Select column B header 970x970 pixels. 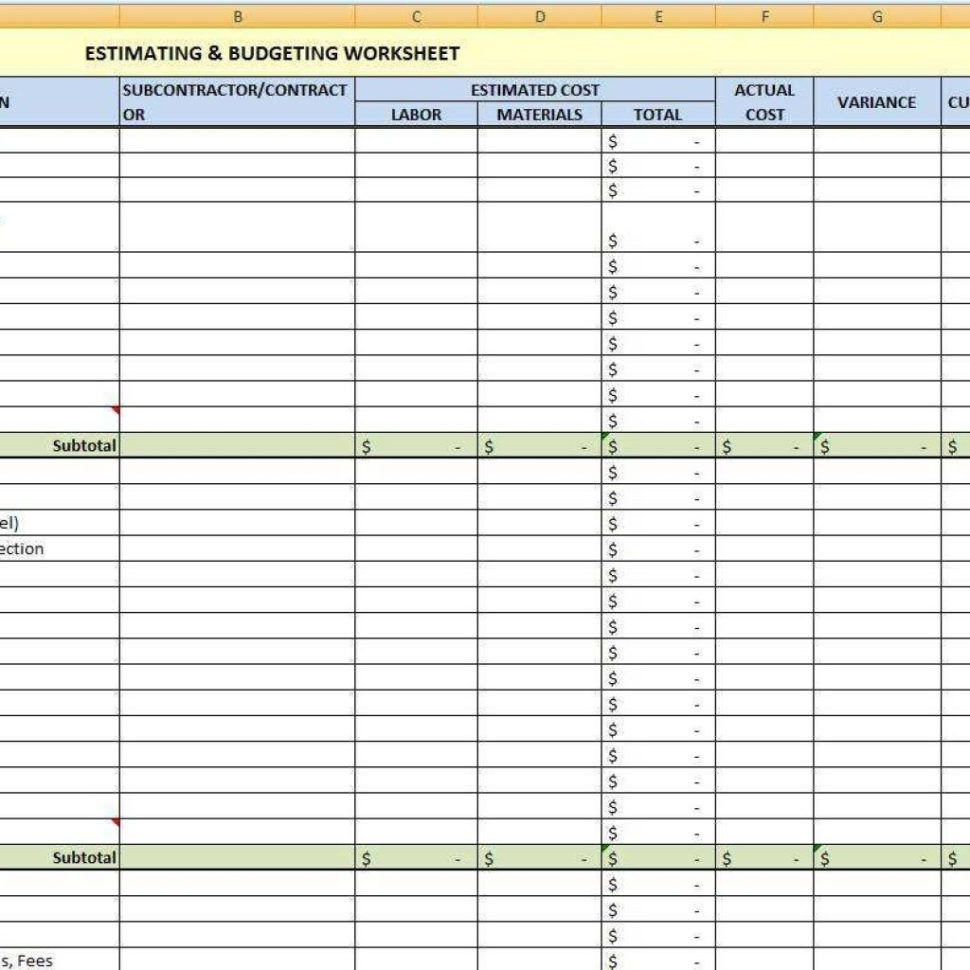[238, 15]
